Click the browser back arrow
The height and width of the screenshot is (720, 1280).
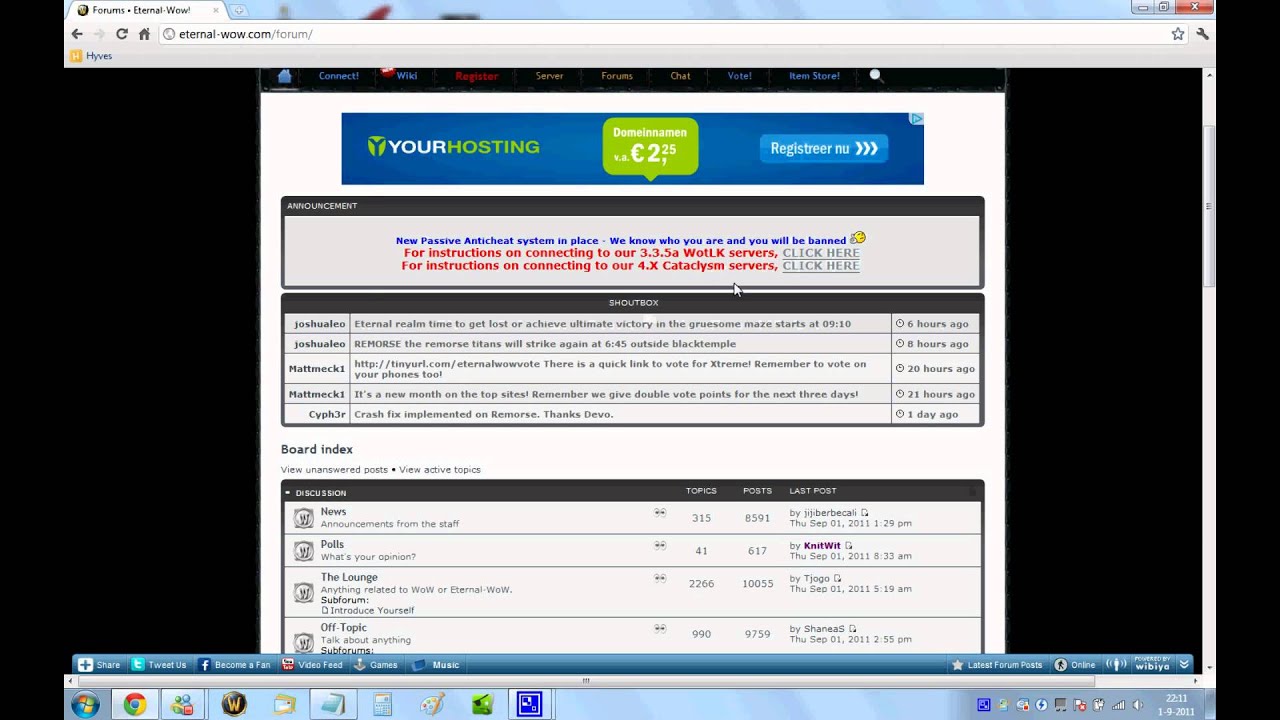point(77,34)
